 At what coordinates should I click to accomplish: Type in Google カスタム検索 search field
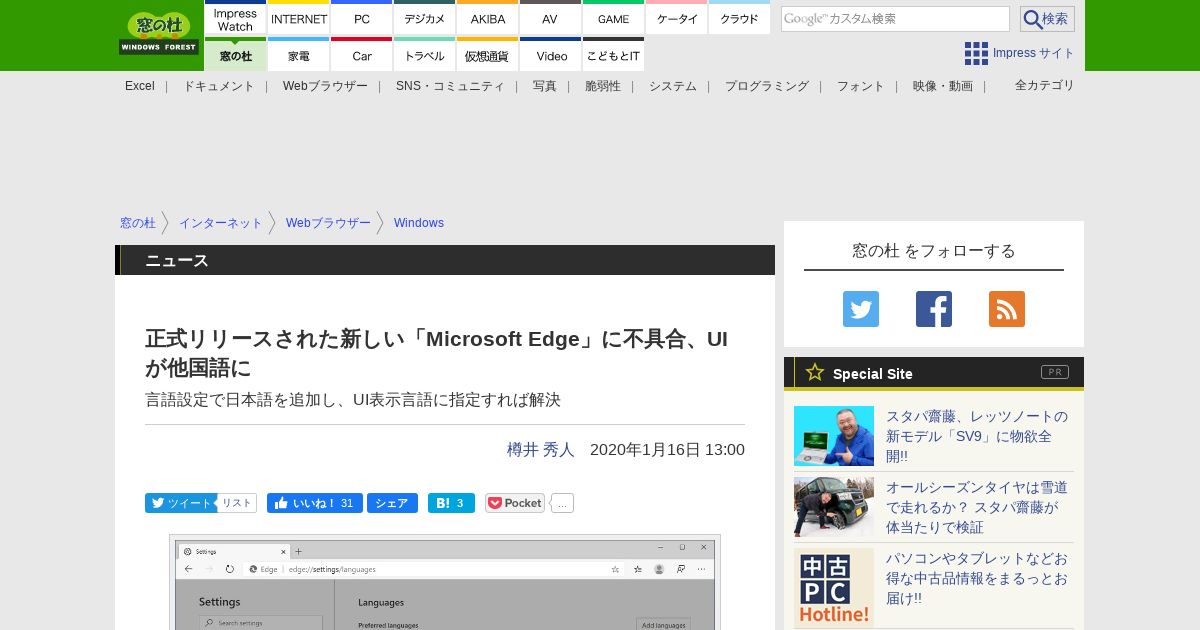pos(895,19)
